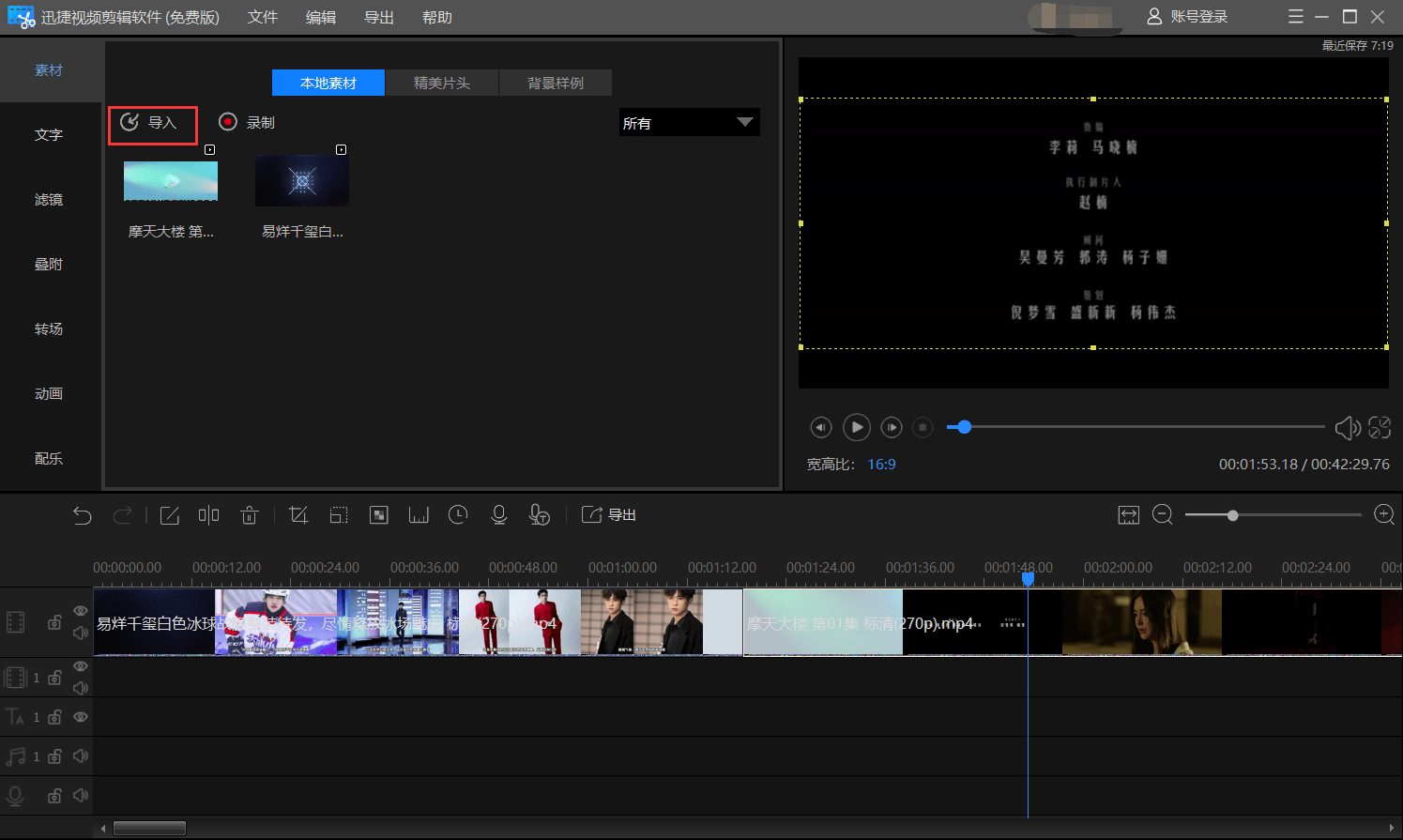Open the 文件 menu

tap(263, 17)
